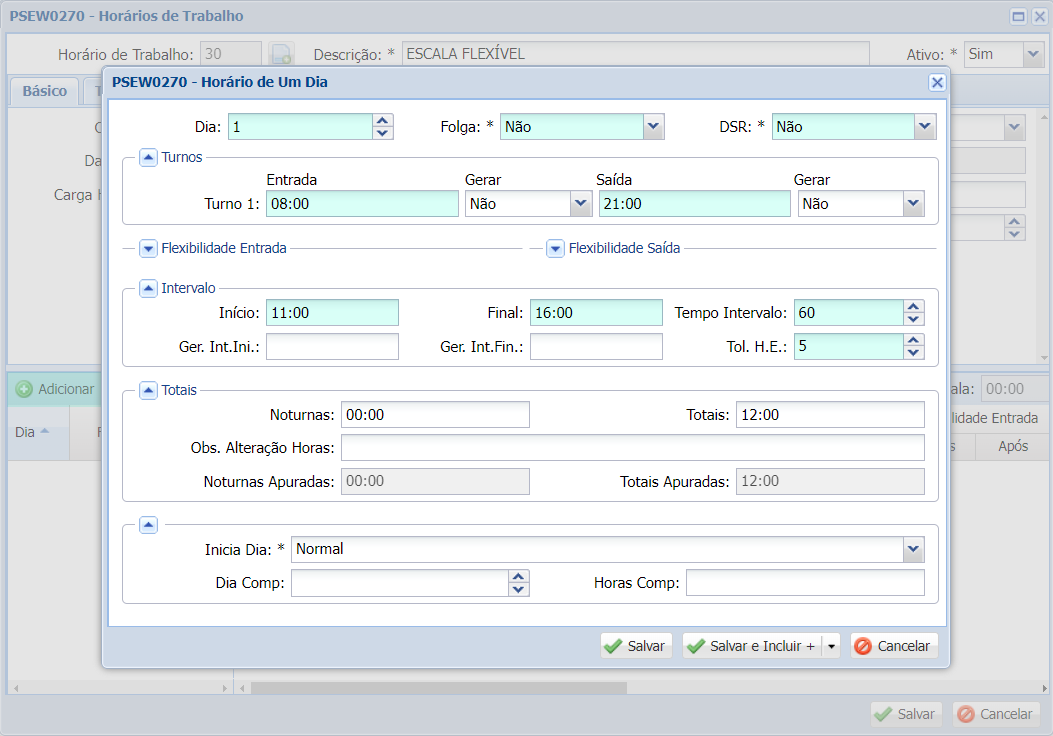1053x736 pixels.
Task: Decrease Tempo Intervalo with down arrow
Action: [913, 319]
